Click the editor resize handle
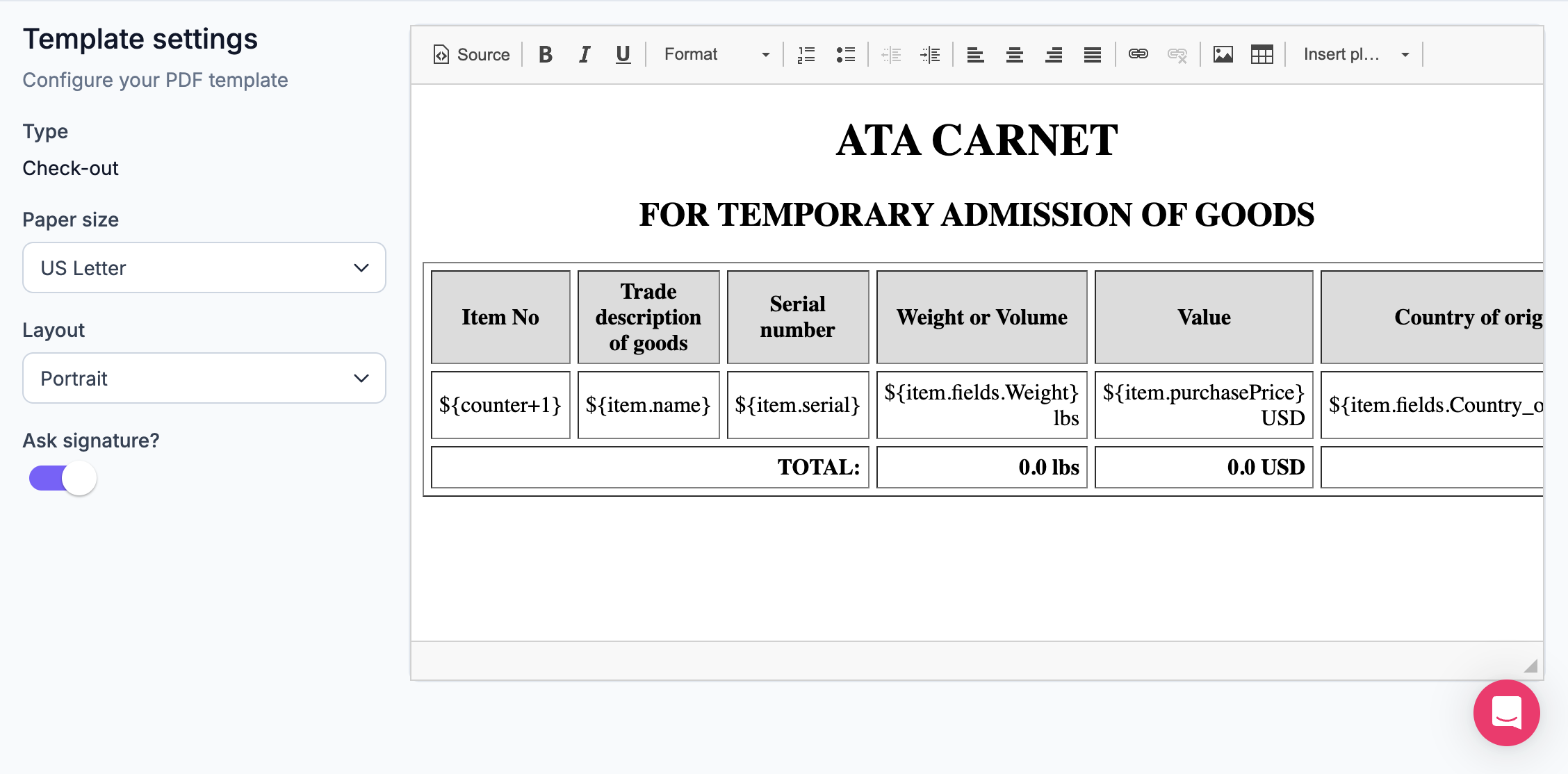Screen dimensions: 1568x774 [1531, 666]
